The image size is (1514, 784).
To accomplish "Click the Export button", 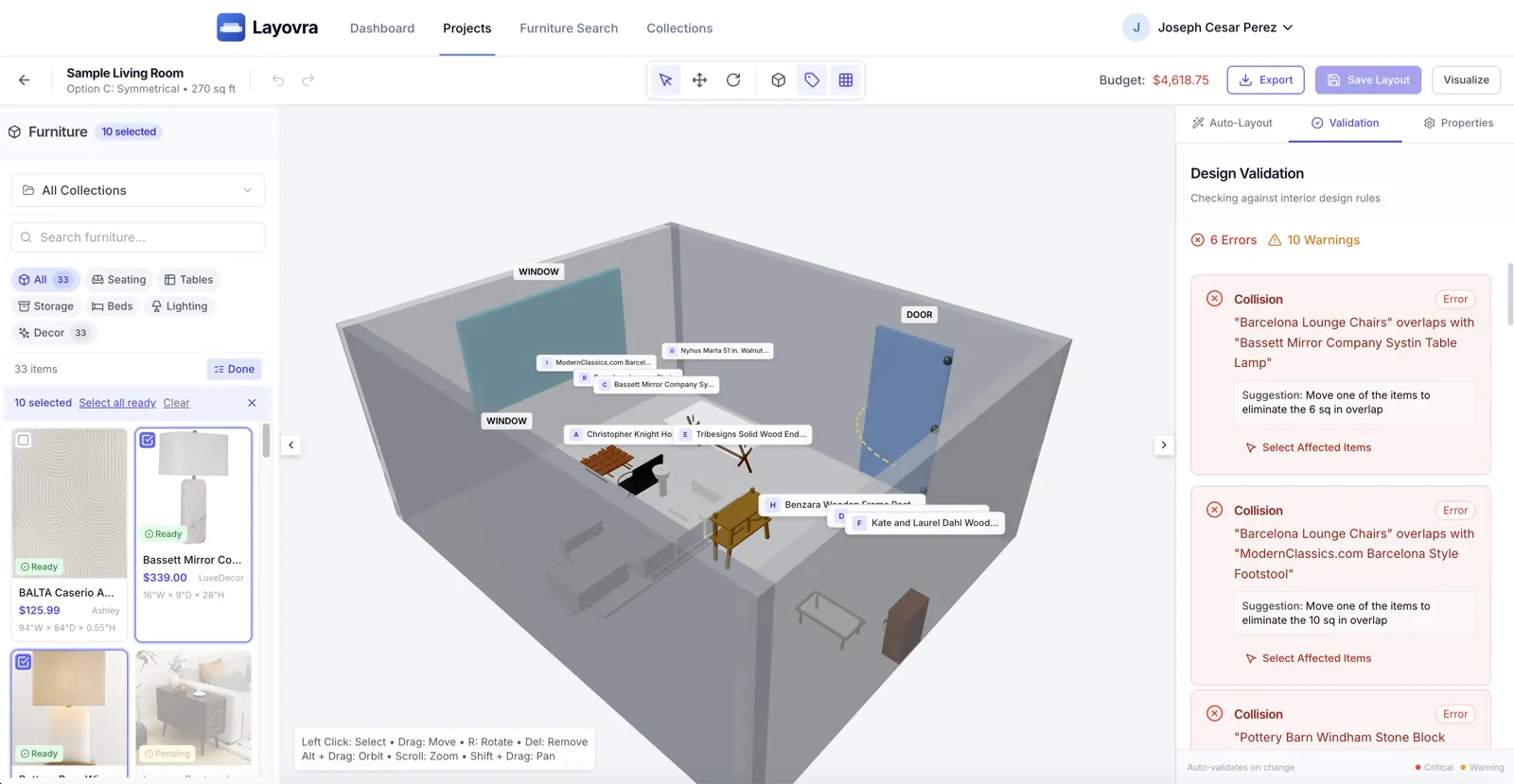I will [x=1266, y=80].
